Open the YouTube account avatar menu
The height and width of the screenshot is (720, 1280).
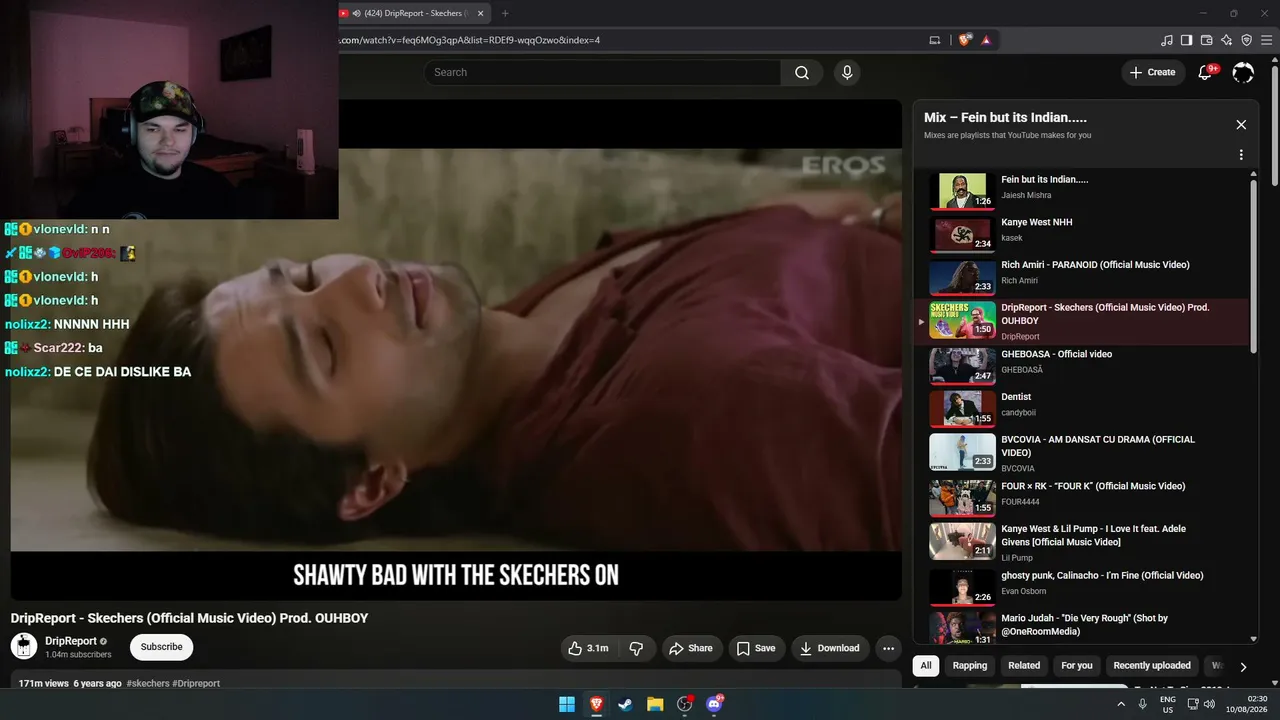pos(1243,72)
